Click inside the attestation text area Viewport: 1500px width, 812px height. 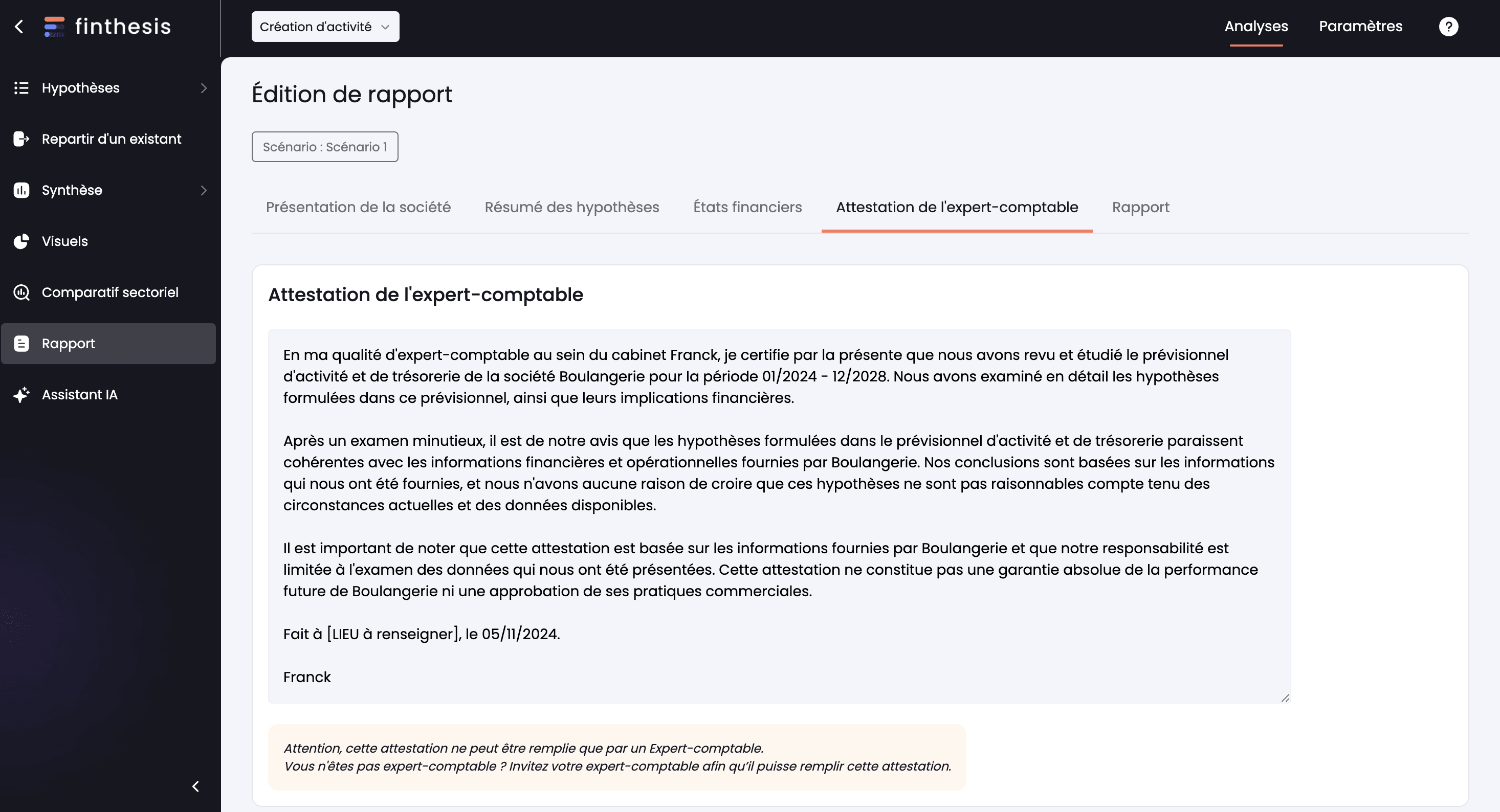779,516
